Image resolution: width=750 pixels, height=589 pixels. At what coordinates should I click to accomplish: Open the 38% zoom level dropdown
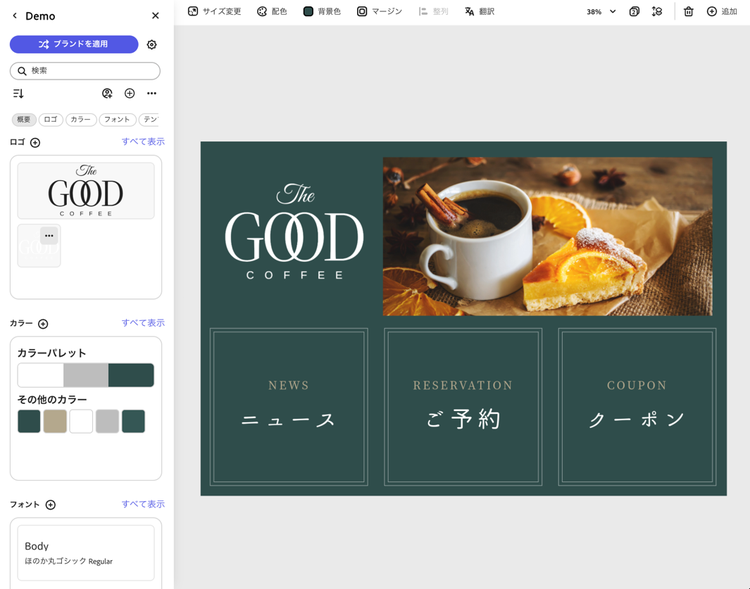601,11
